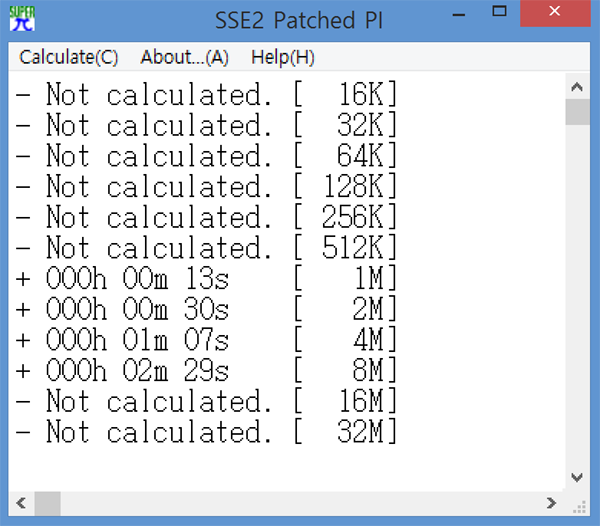Maximize the SSE2 Patched PI window
The image size is (600, 526).
pos(499,11)
